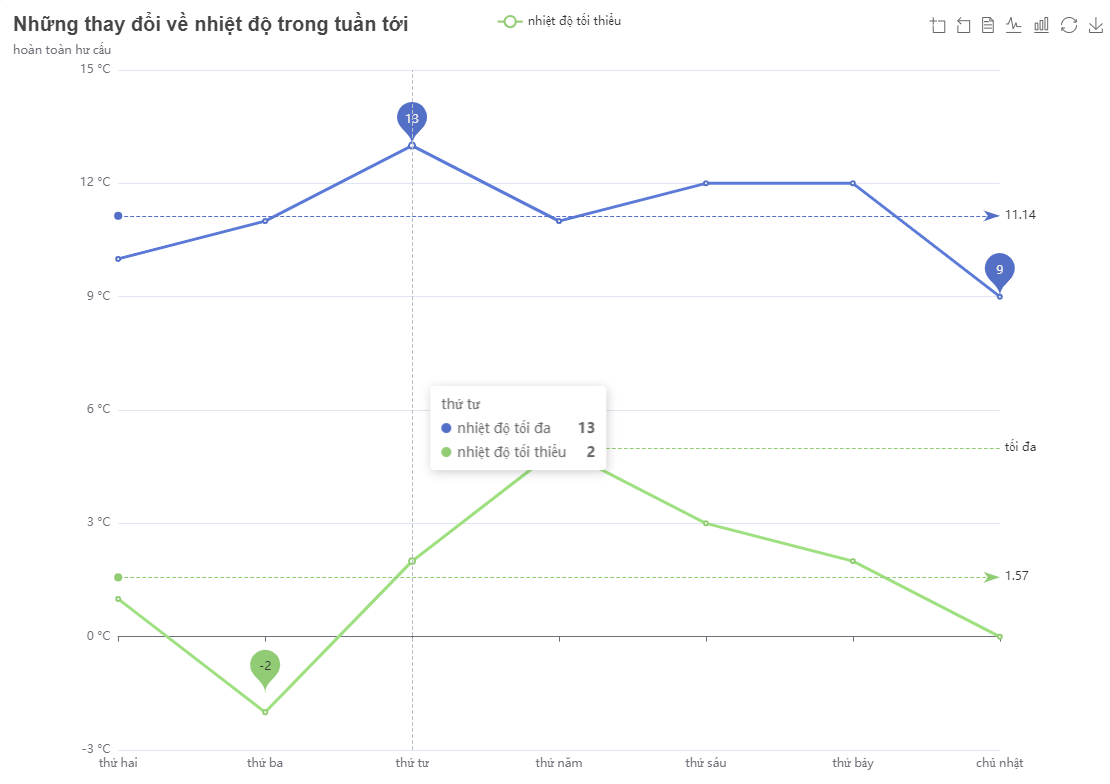Viewport: 1110px width, 784px height.
Task: Select the blue data point above 'thứ sáu'
Action: coord(706,183)
